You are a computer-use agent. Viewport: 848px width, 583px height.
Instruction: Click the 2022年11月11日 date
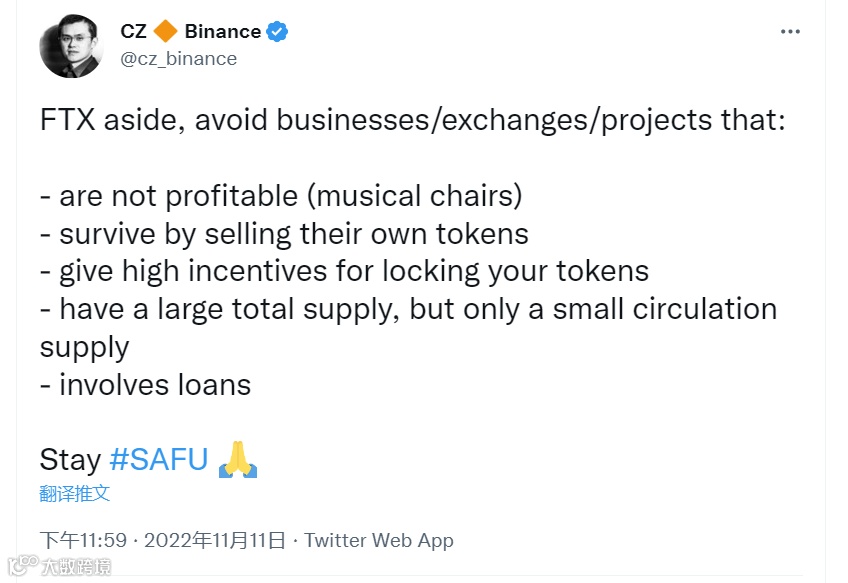pyautogui.click(x=215, y=540)
